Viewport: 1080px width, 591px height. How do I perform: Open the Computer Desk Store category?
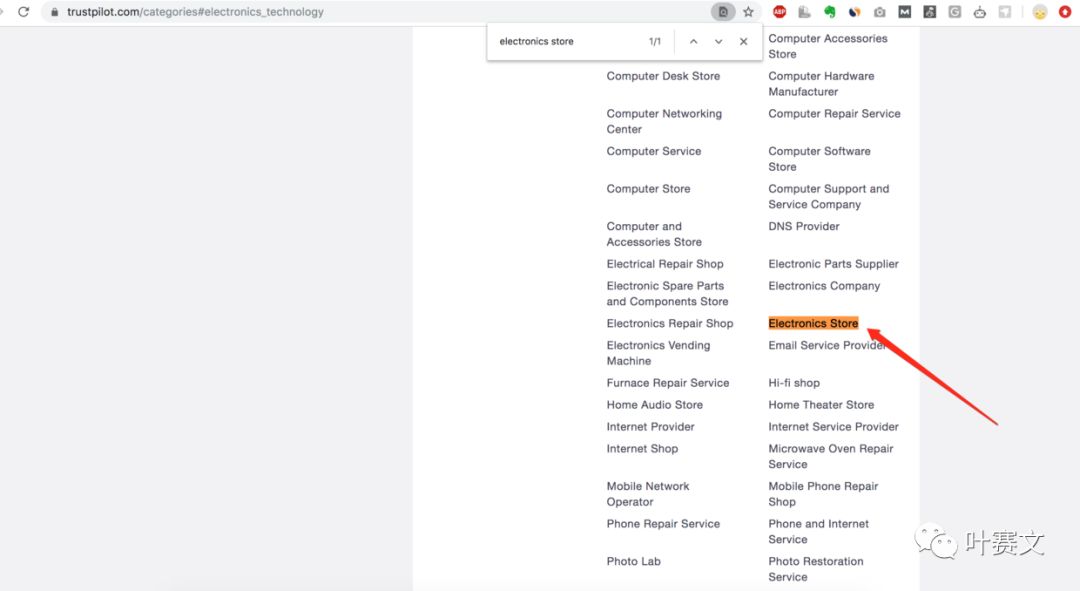[663, 76]
